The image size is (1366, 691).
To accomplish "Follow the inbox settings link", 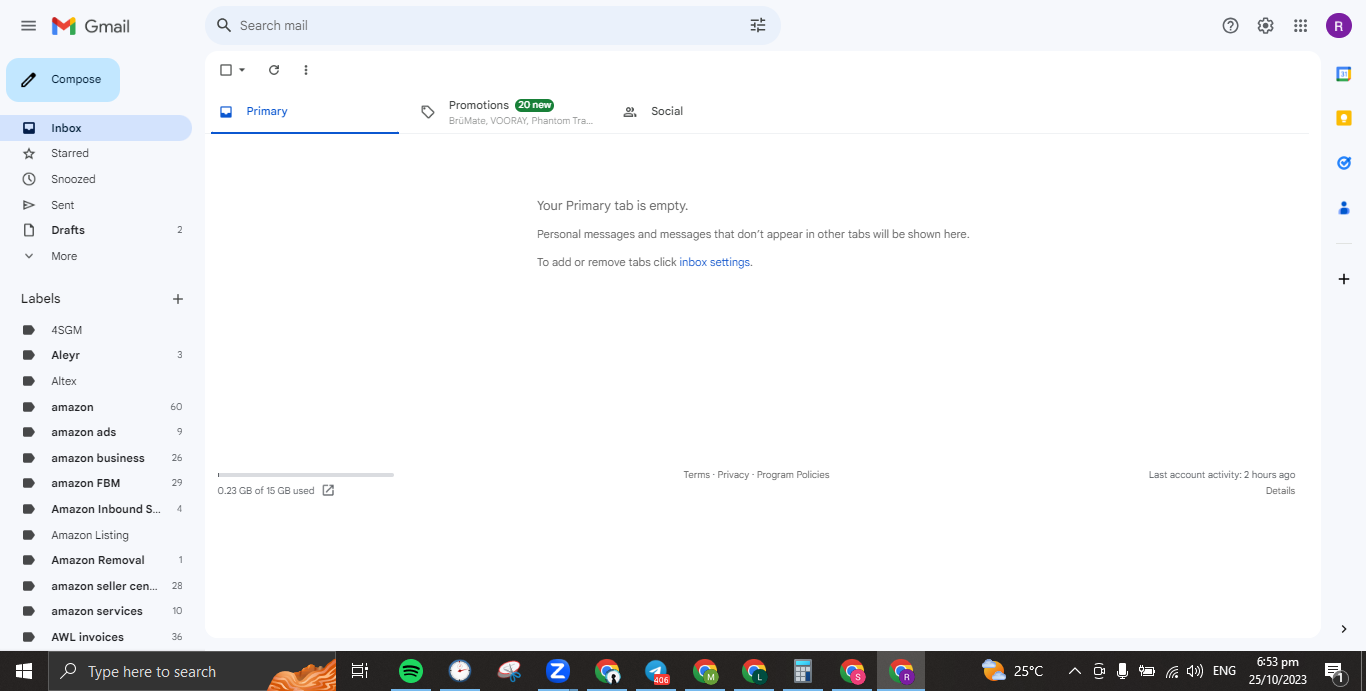I will click(x=714, y=262).
